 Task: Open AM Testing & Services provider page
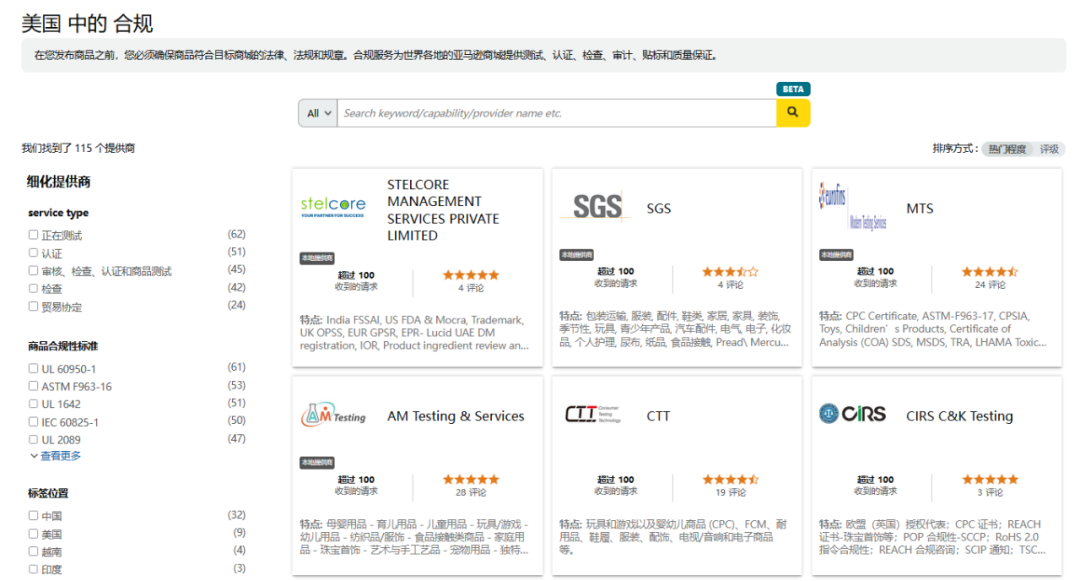pos(455,416)
